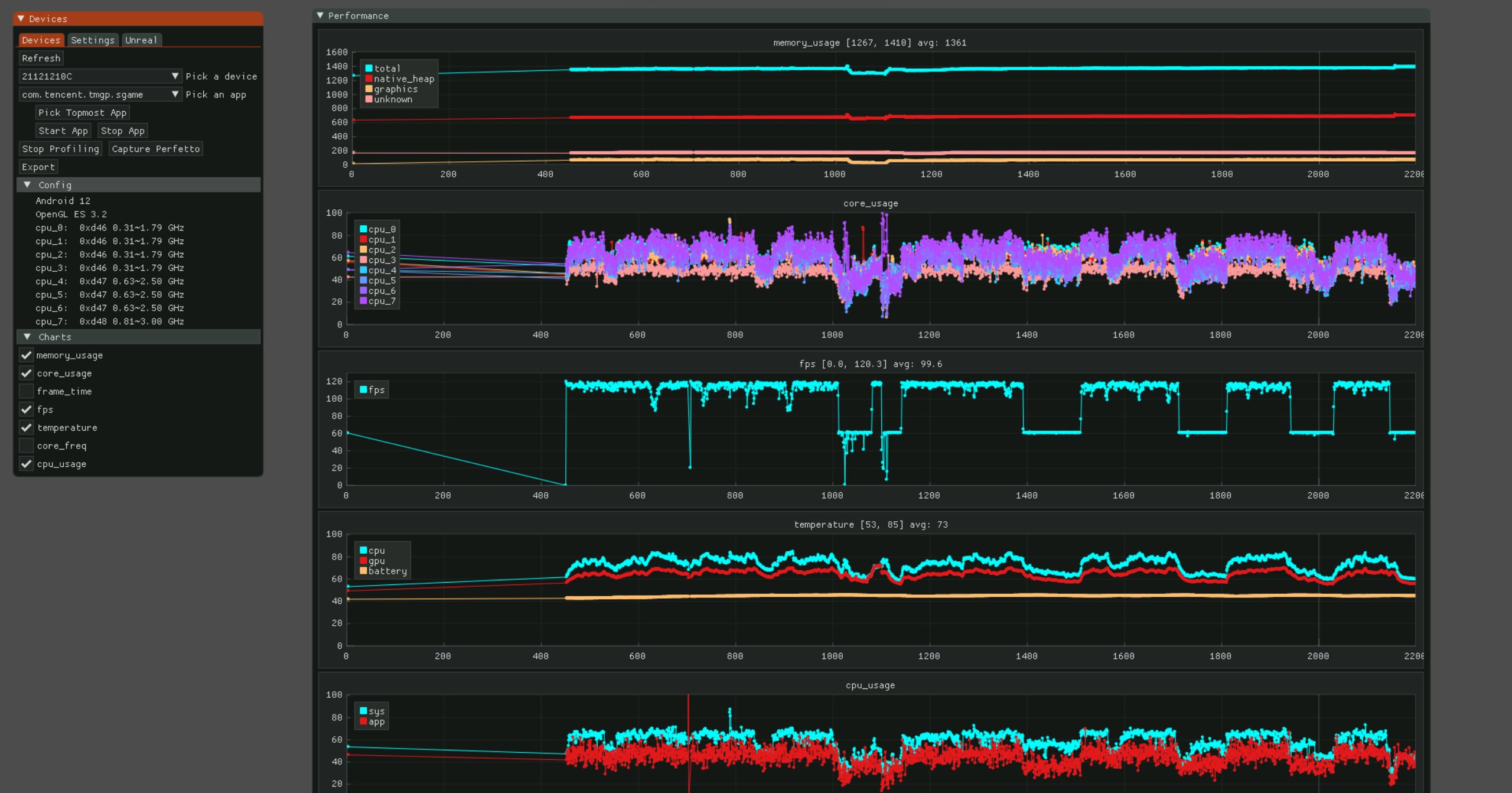Click the Refresh button in Devices panel
Viewport: 1512px width, 793px height.
click(43, 58)
